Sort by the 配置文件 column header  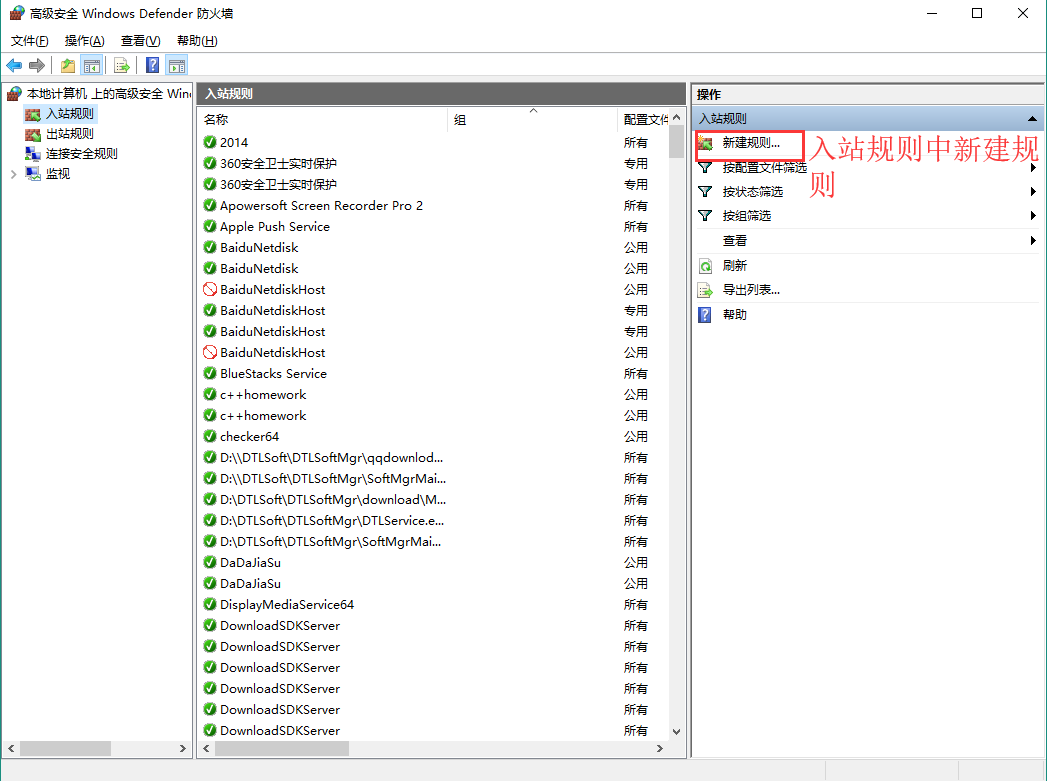(644, 119)
